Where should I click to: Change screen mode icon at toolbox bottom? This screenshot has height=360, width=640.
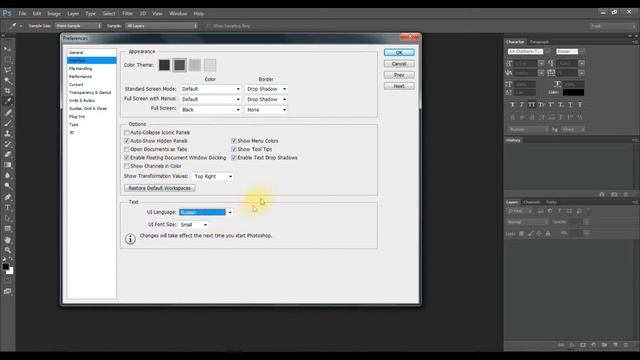tap(8, 291)
